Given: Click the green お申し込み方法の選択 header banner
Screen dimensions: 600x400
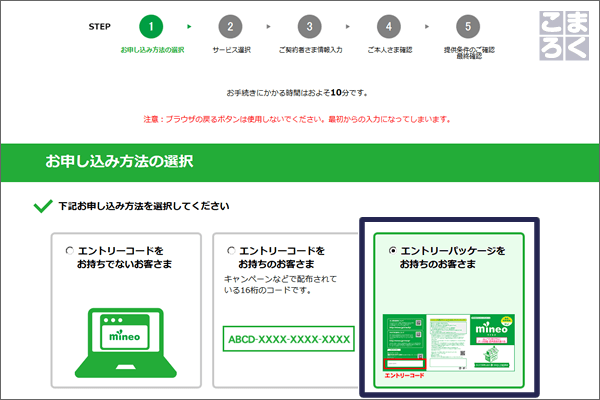Looking at the screenshot, I should pos(300,162).
